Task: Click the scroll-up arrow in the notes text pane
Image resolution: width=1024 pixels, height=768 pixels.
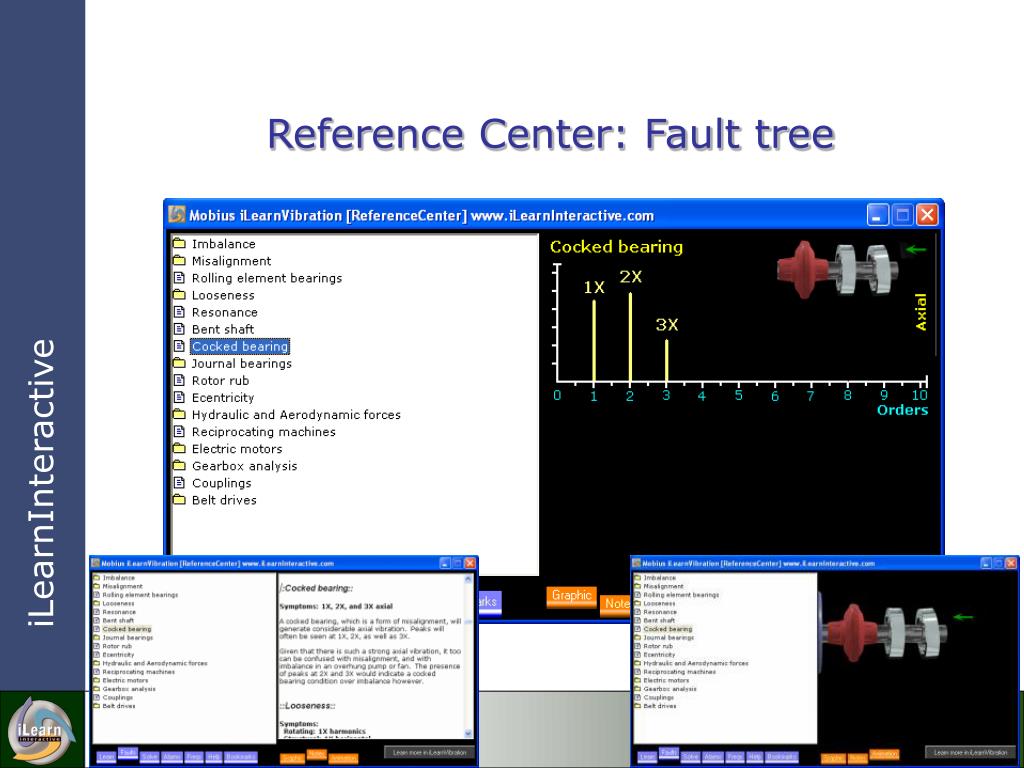Action: (x=468, y=579)
